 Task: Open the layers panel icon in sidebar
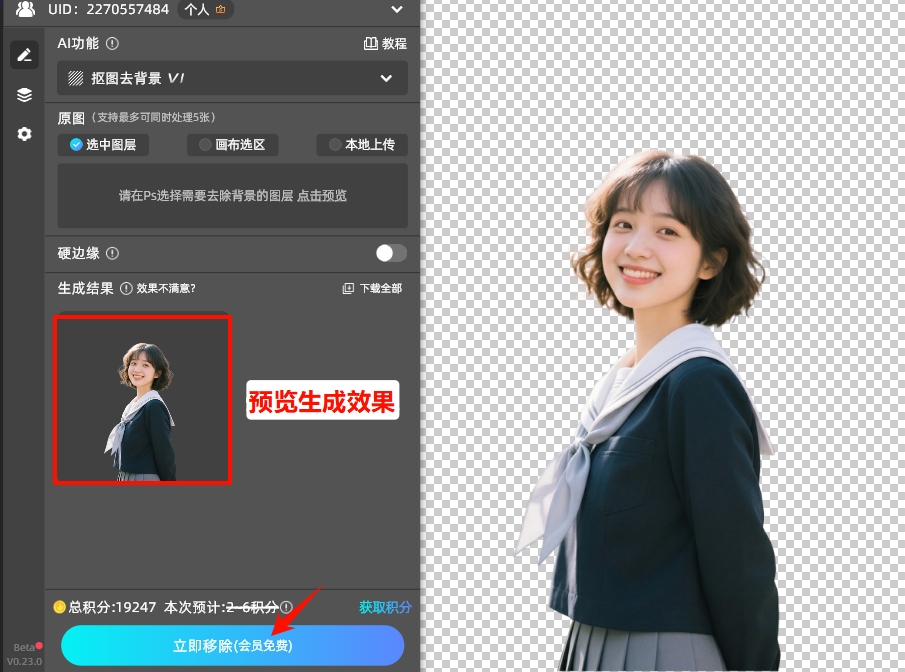[x=24, y=94]
